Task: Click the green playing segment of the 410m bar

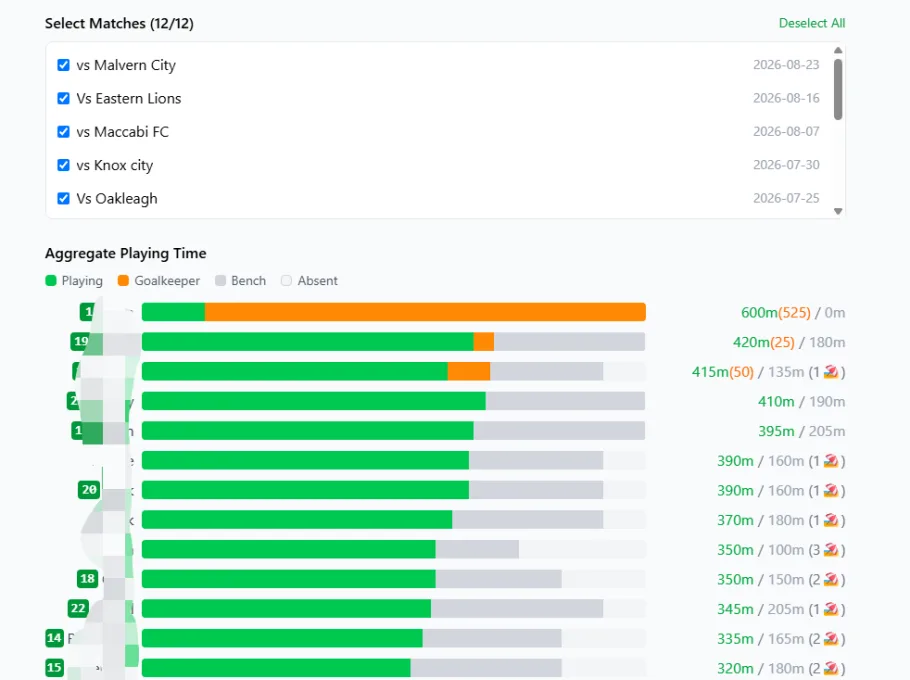Action: tap(313, 401)
